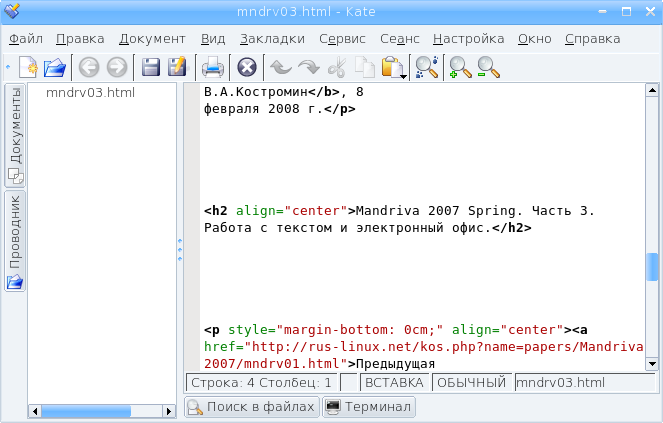Open the Документ menu

[x=152, y=39]
